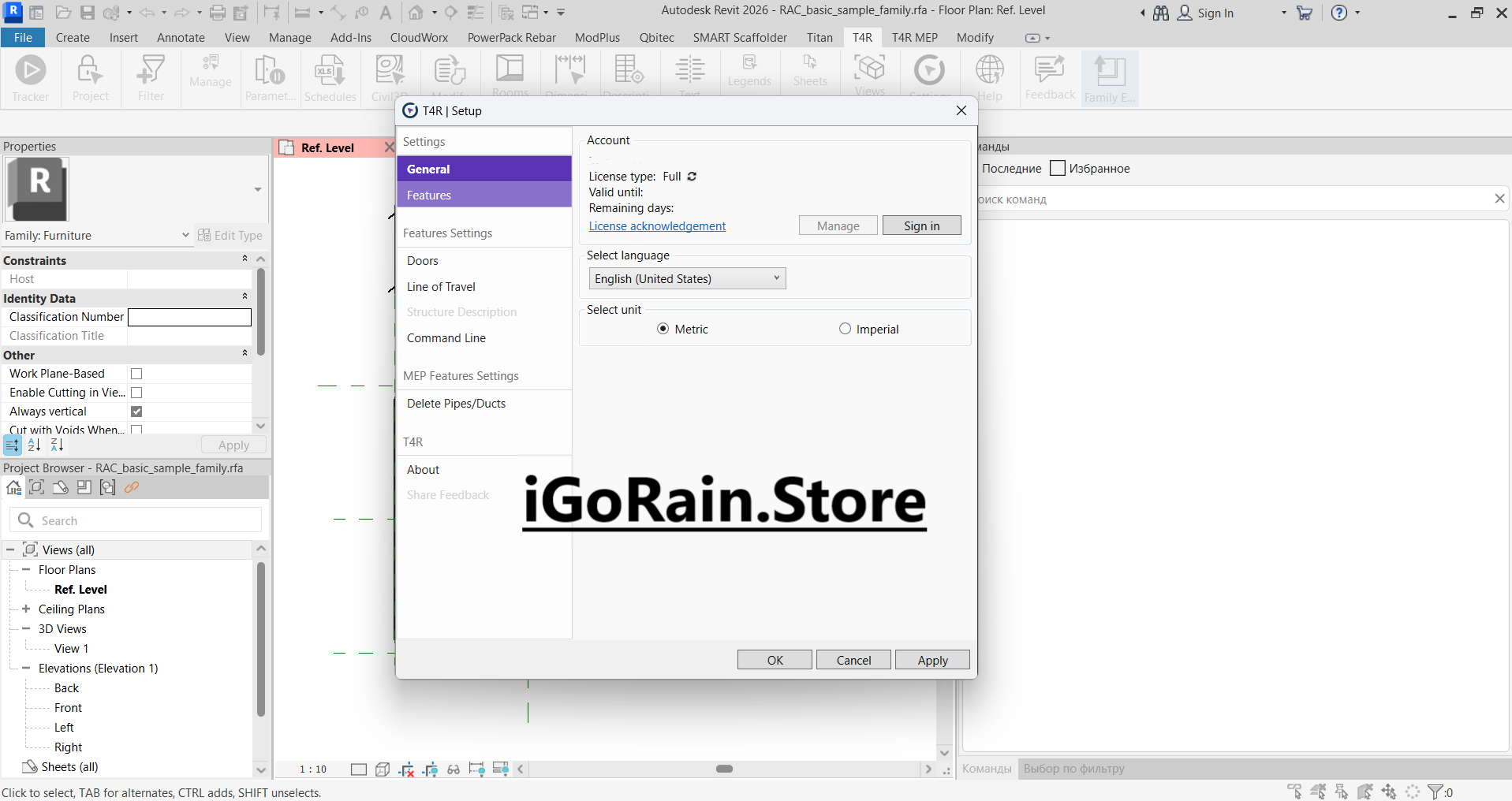The height and width of the screenshot is (801, 1512).
Task: Send Feedback via the ribbon icon
Action: [1048, 76]
